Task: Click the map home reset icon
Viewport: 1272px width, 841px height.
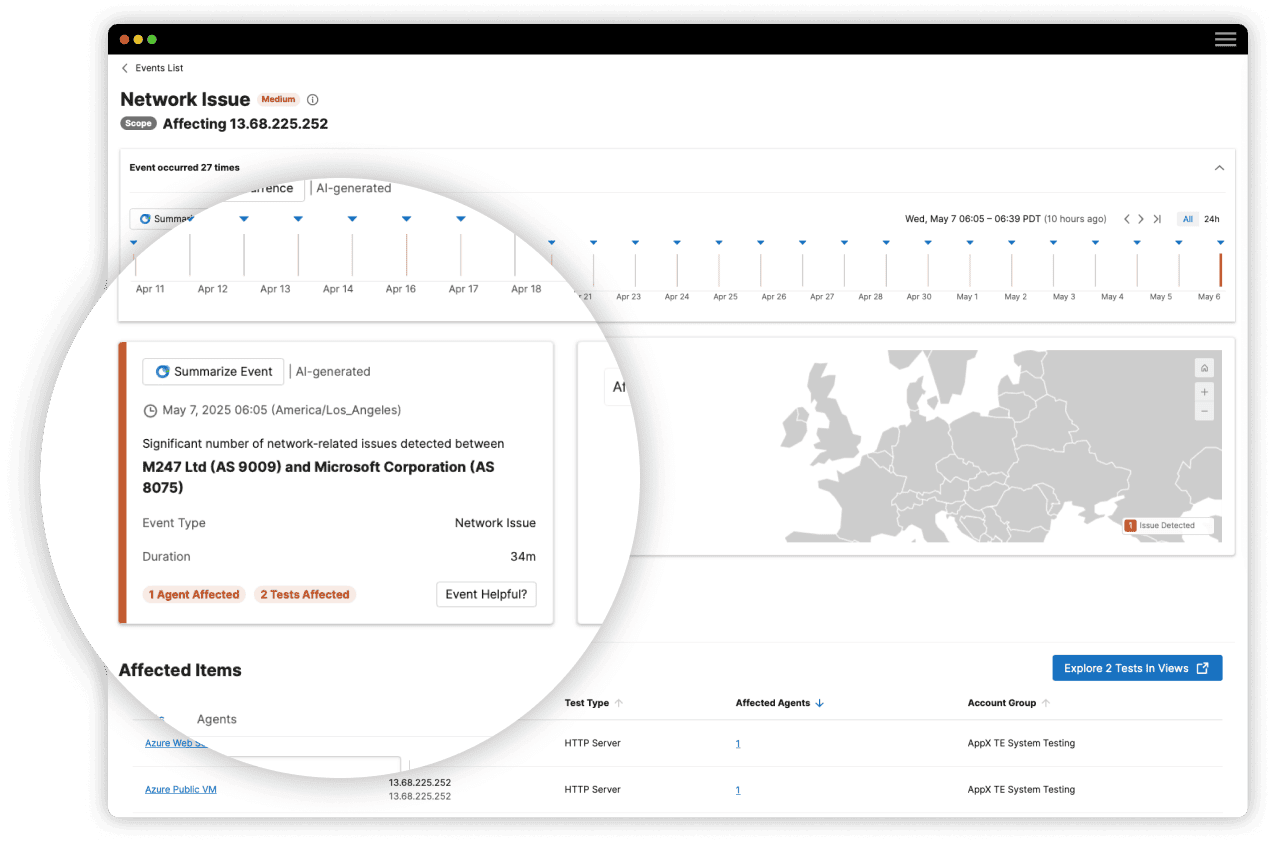Action: [x=1205, y=368]
